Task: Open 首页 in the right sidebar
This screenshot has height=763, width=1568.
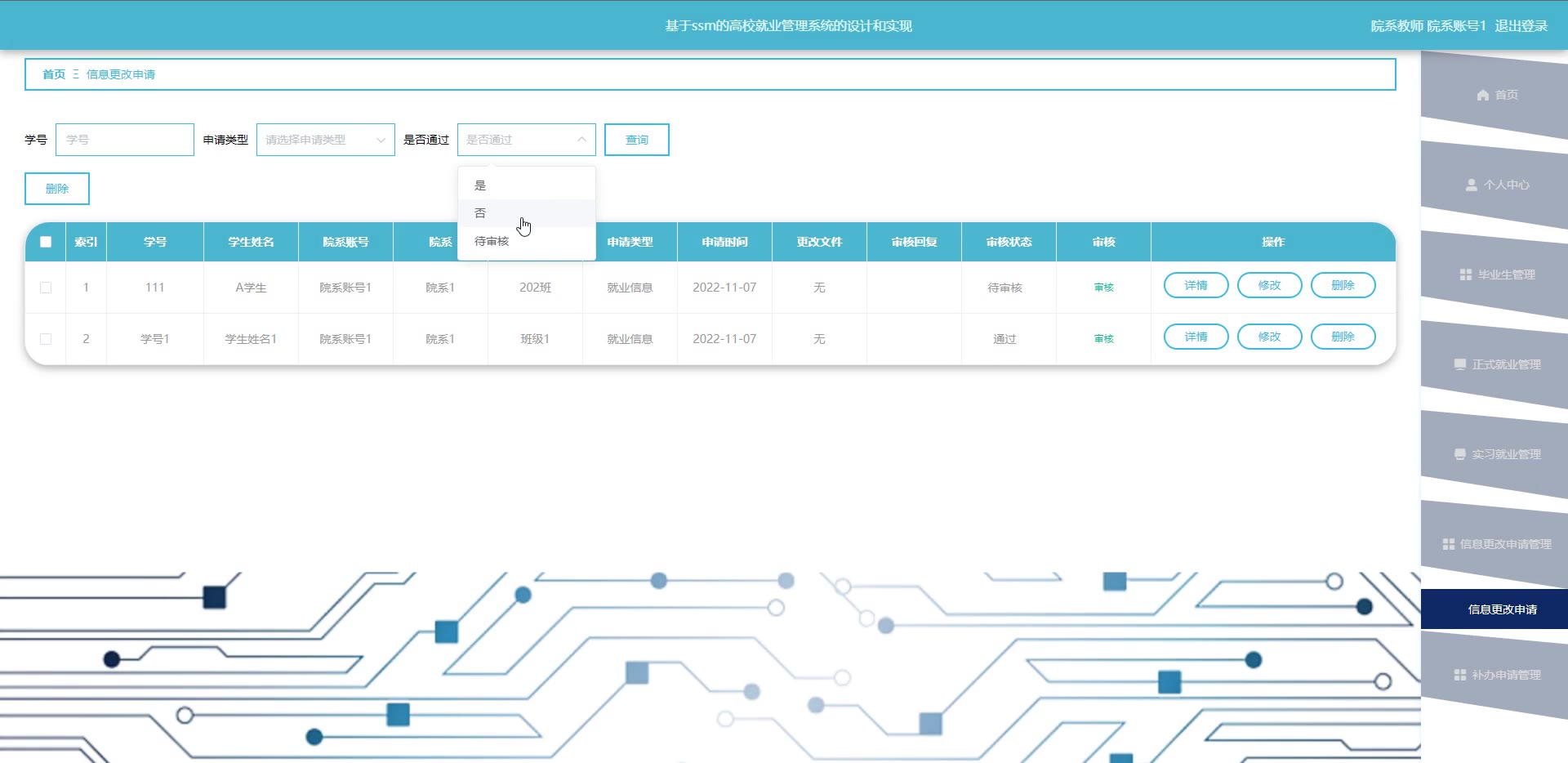Action: pos(1496,95)
